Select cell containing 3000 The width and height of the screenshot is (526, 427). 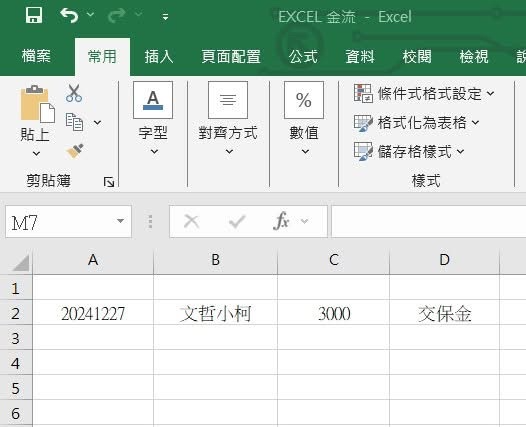pos(333,313)
